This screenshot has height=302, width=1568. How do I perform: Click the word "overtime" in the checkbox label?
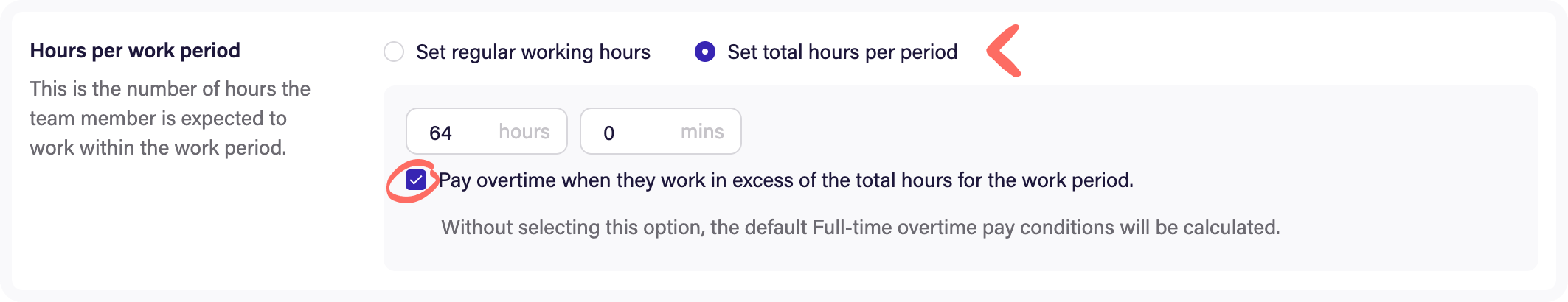[516, 180]
